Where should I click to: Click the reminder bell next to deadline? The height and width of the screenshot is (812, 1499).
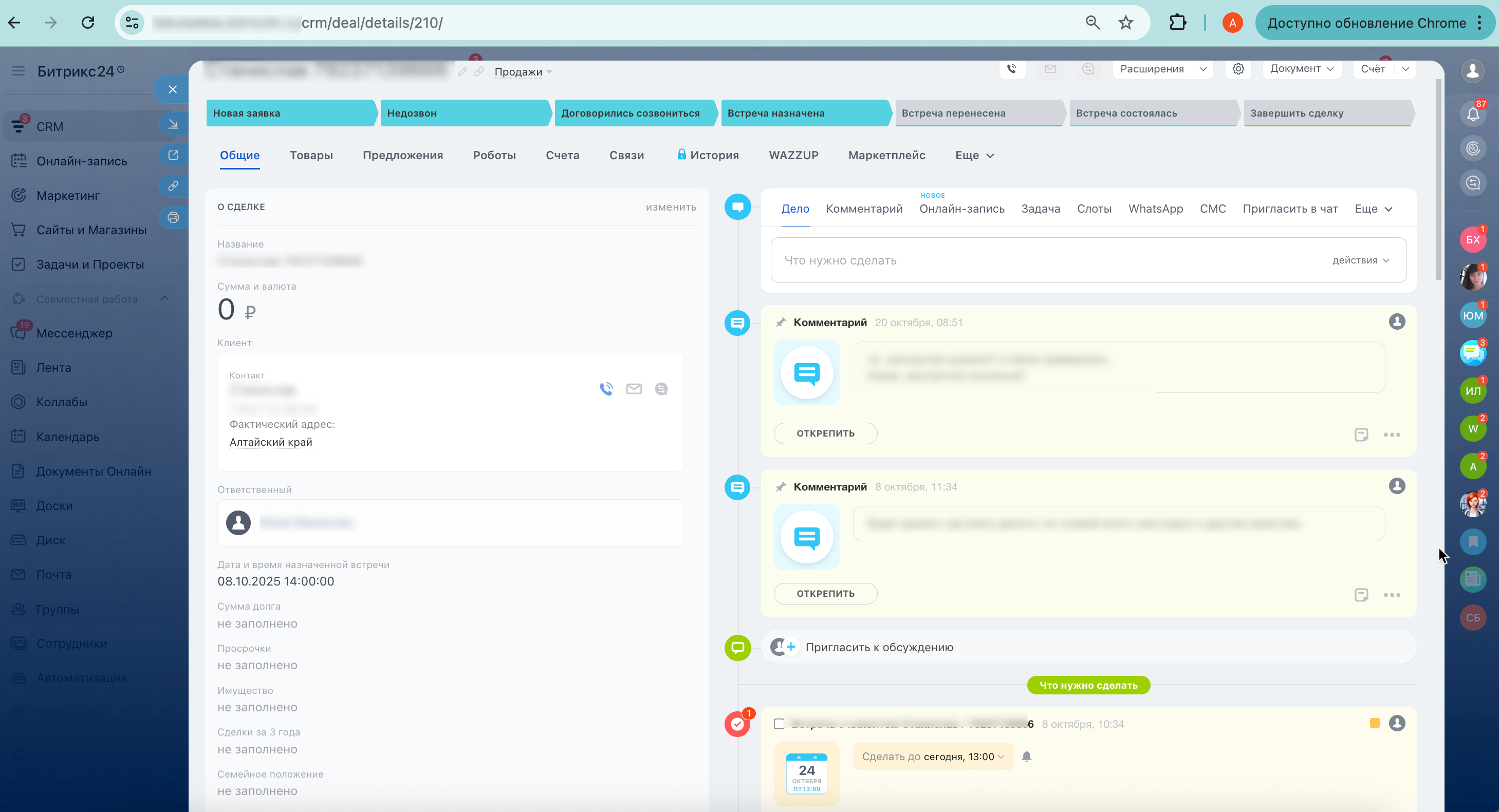pos(1027,756)
